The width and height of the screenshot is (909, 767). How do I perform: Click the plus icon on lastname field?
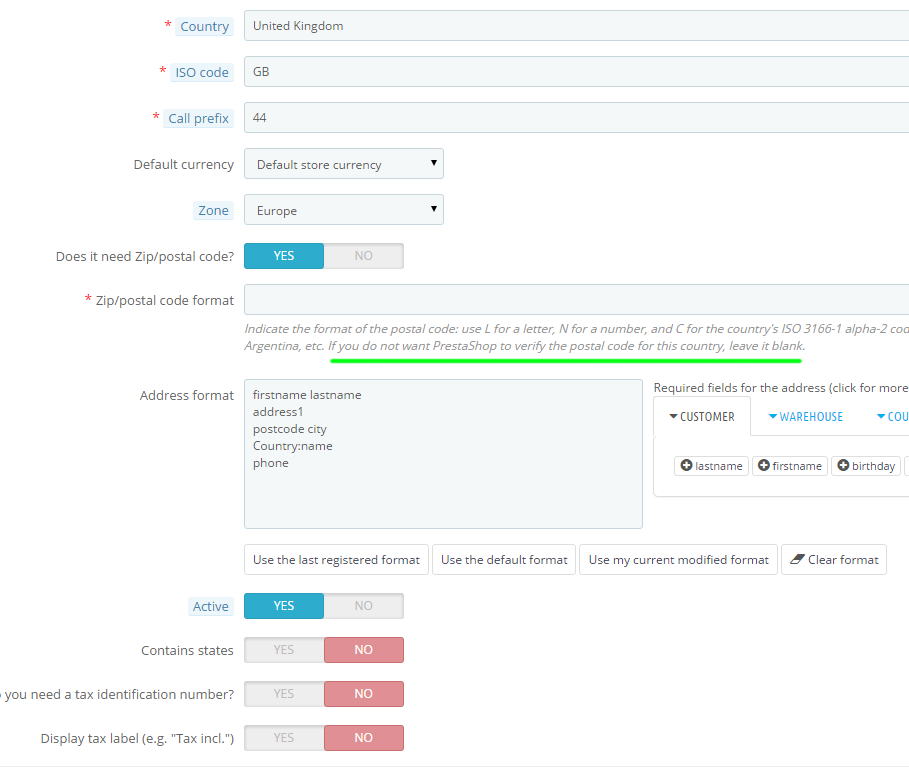[x=686, y=466]
